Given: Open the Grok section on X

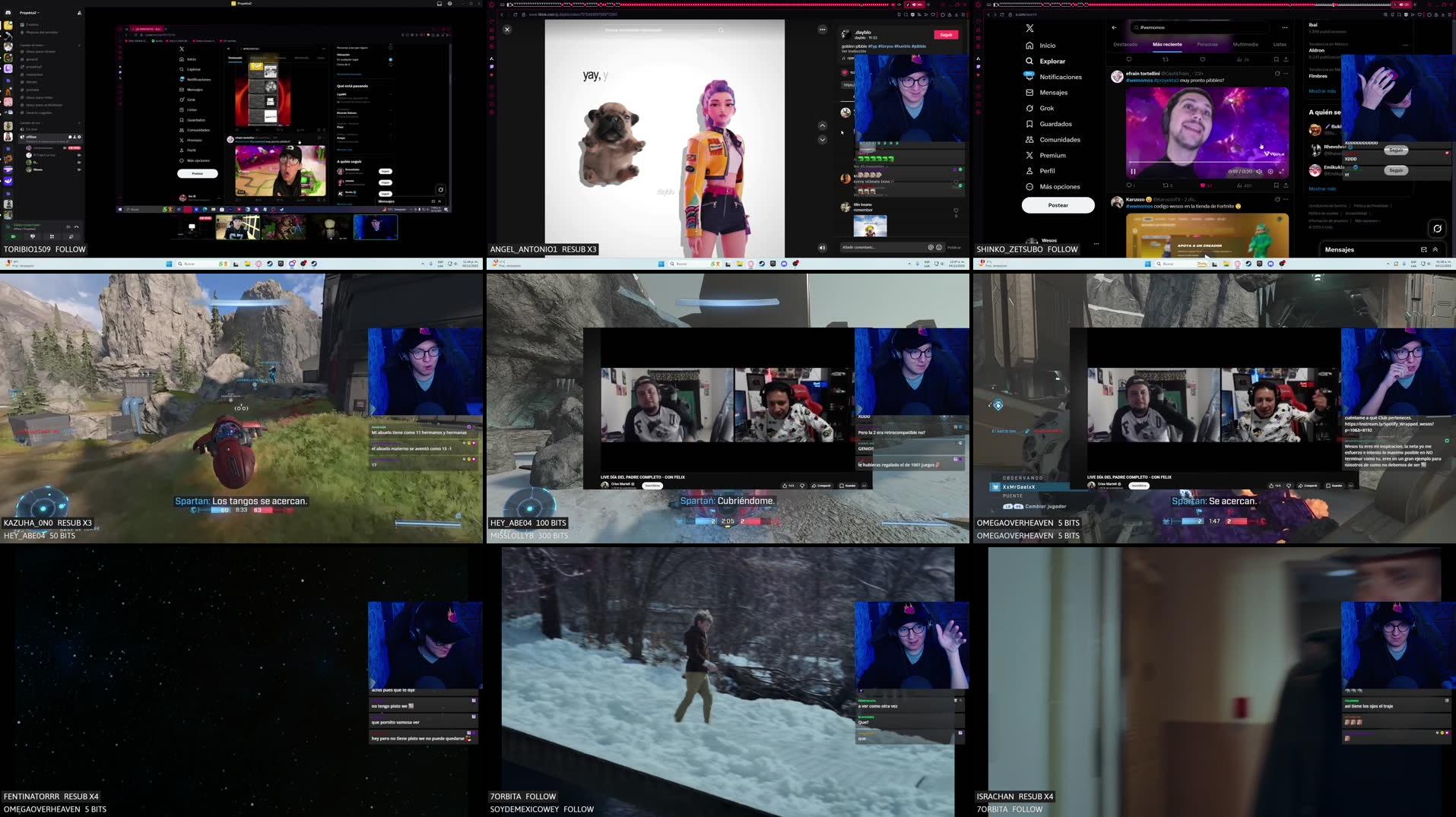Looking at the screenshot, I should [1047, 108].
